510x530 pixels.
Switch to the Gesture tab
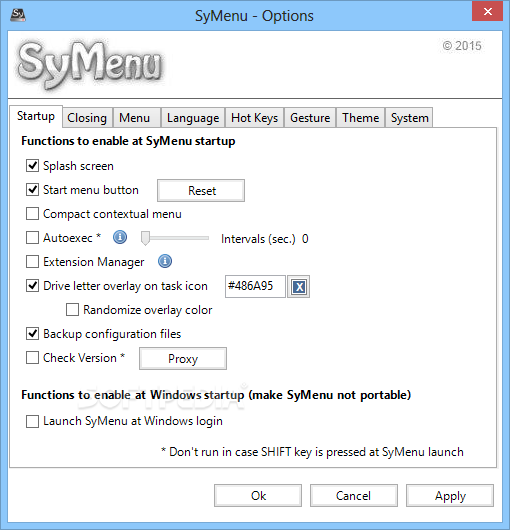[x=310, y=118]
